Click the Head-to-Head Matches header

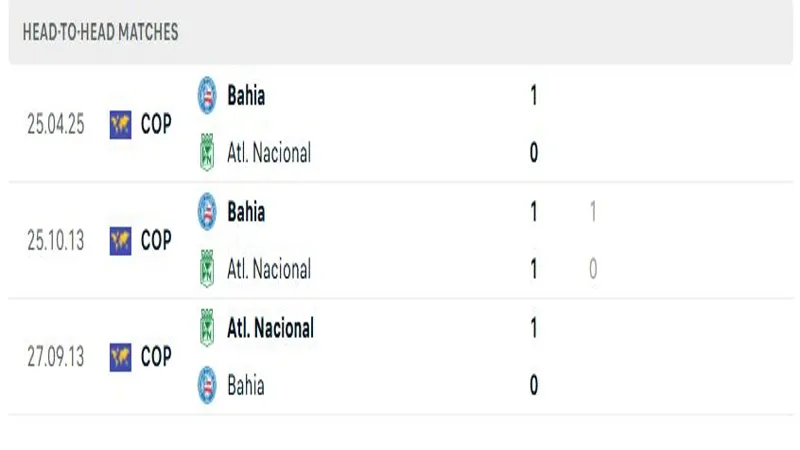[x=100, y=32]
